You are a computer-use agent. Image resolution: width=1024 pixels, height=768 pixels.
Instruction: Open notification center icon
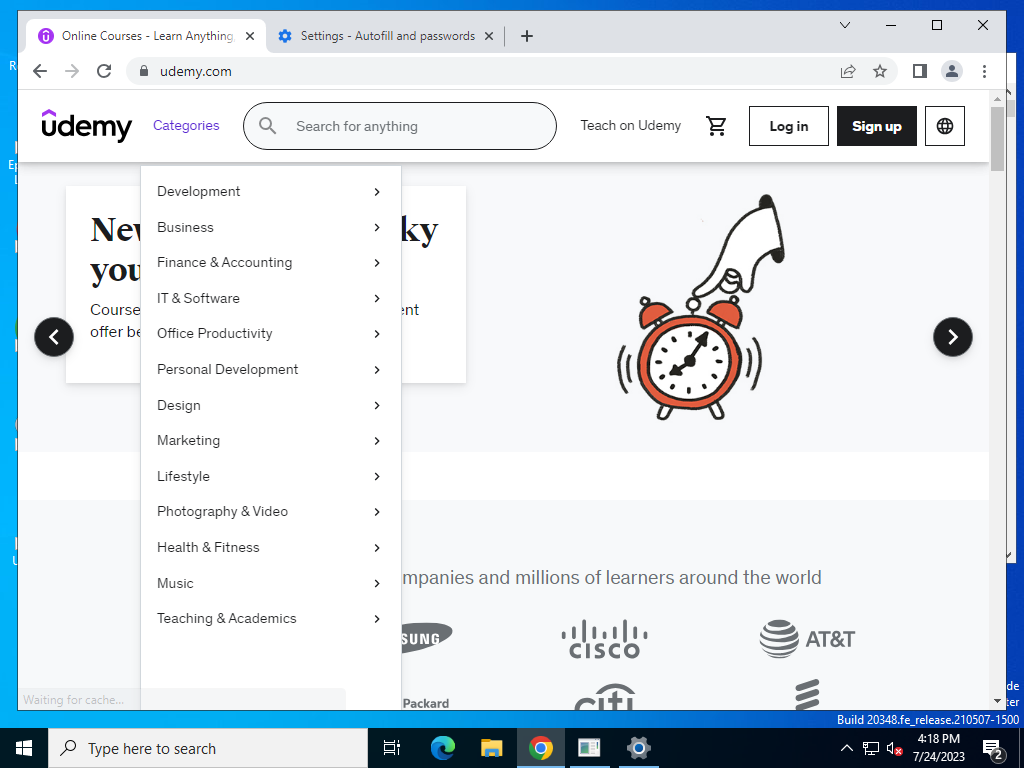click(x=992, y=748)
